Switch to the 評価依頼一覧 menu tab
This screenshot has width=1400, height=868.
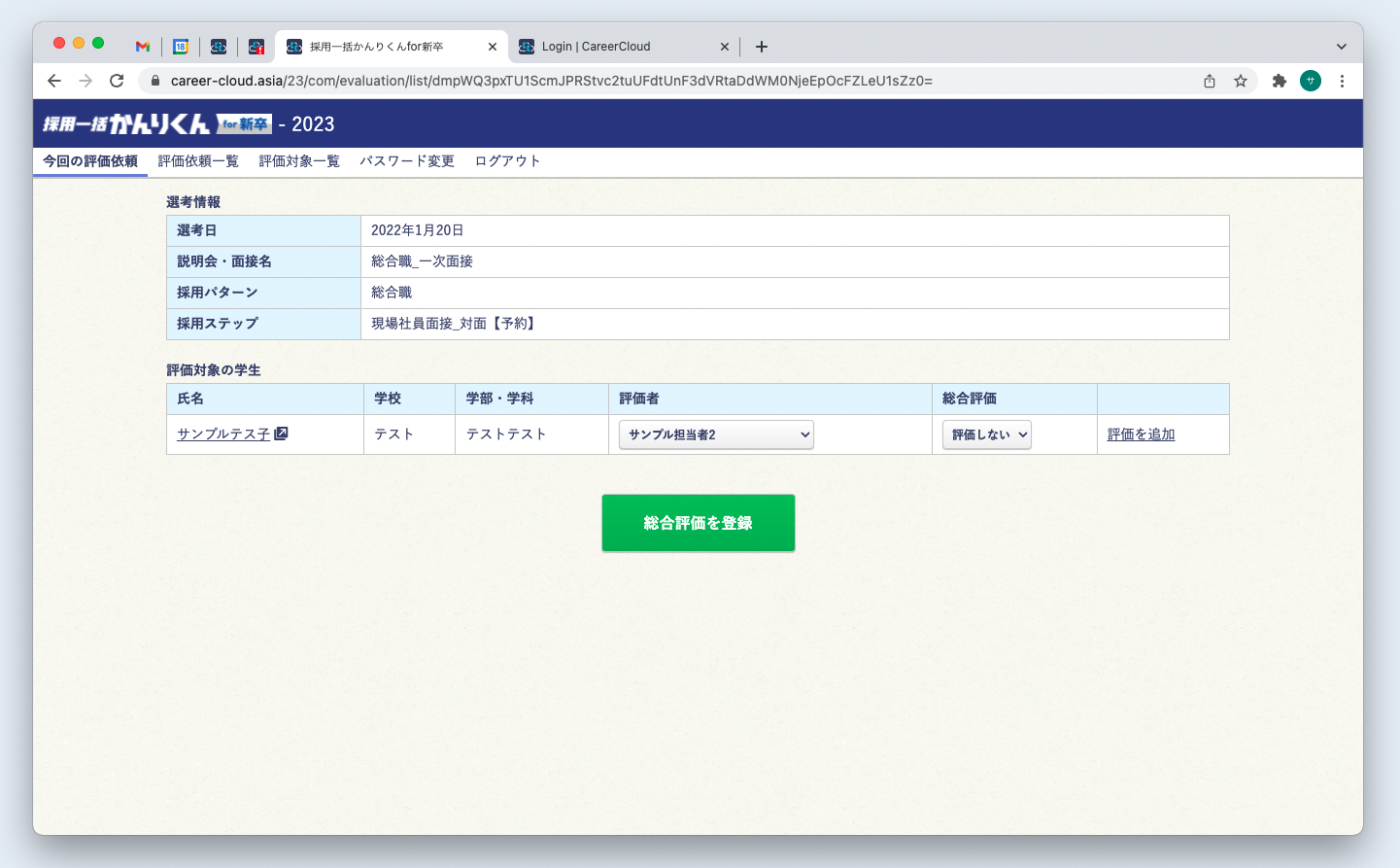(198, 161)
